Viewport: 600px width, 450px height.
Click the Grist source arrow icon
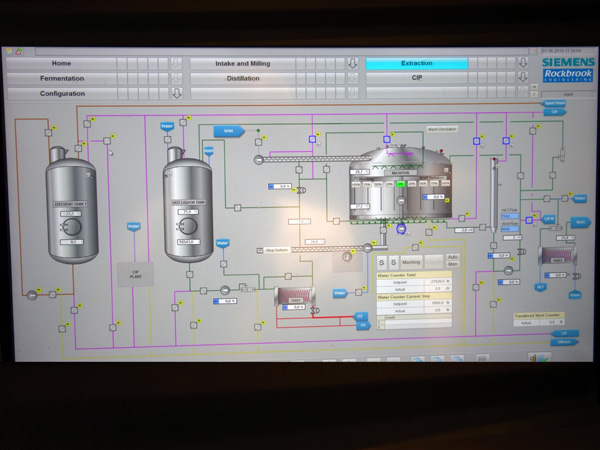click(x=228, y=131)
